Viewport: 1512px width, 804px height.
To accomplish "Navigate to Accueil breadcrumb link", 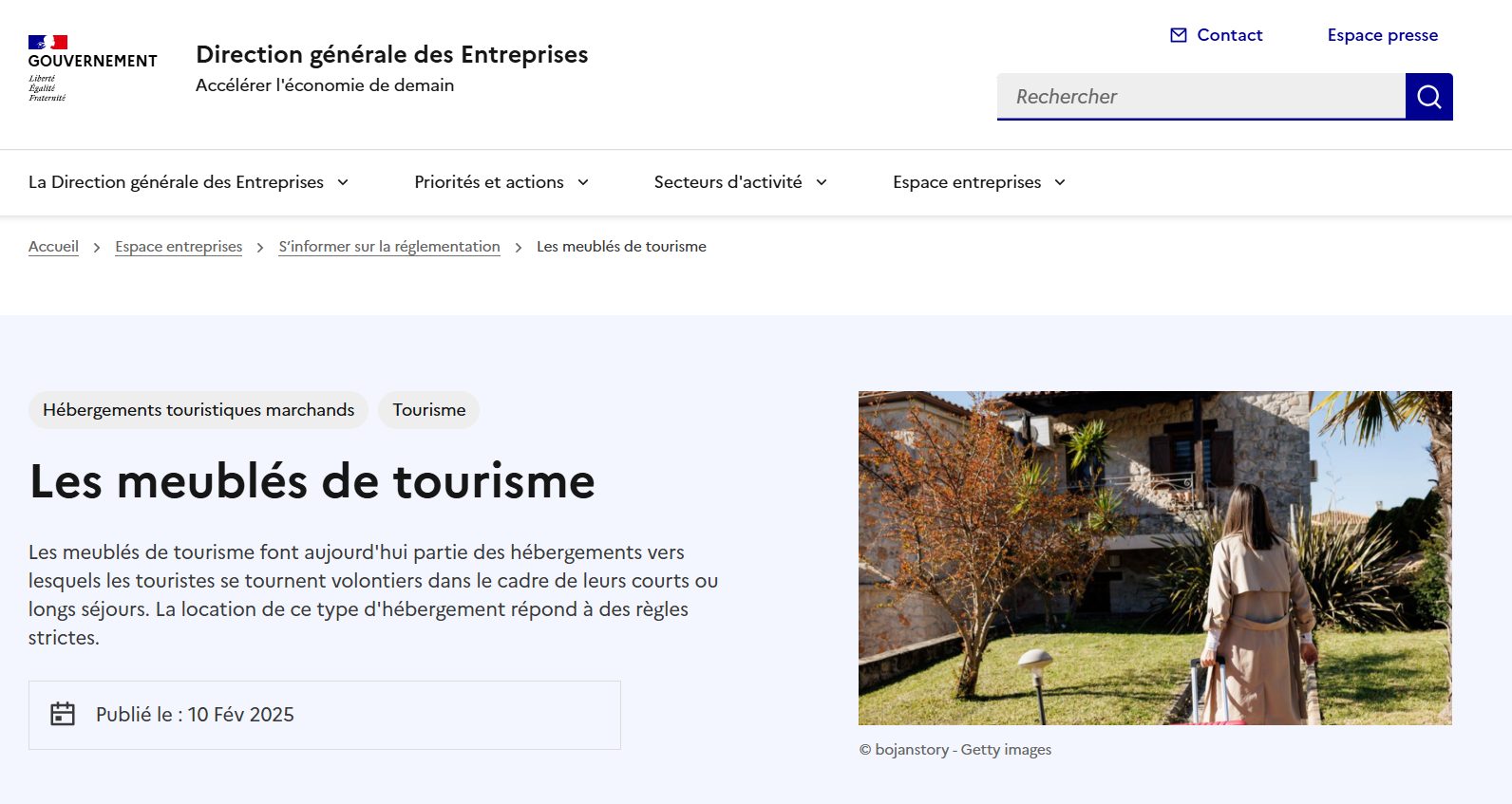I will [53, 247].
